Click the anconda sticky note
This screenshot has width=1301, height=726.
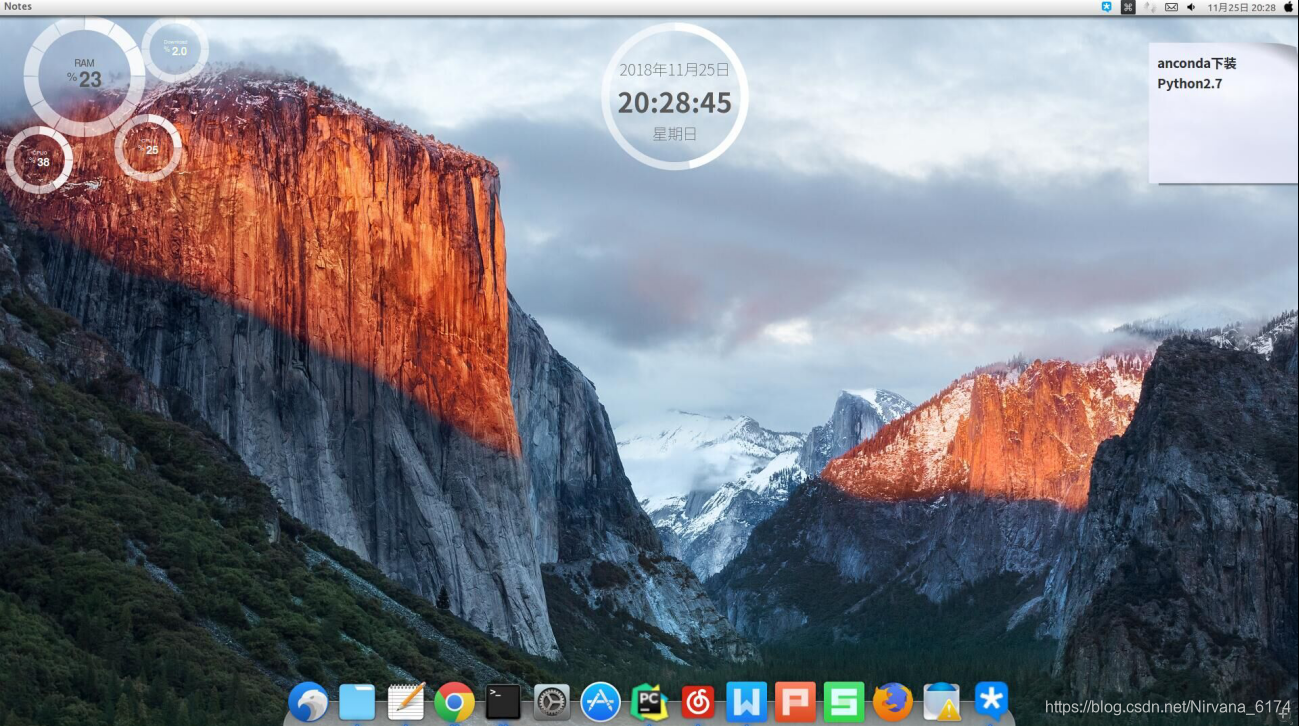[x=1222, y=113]
